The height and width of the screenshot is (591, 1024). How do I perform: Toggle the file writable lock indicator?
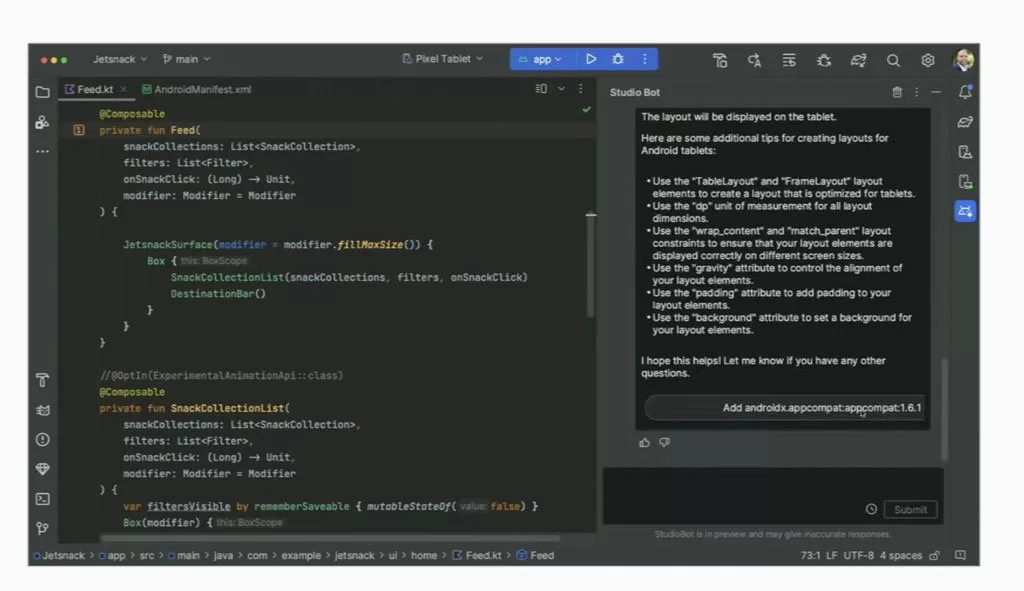tap(934, 555)
